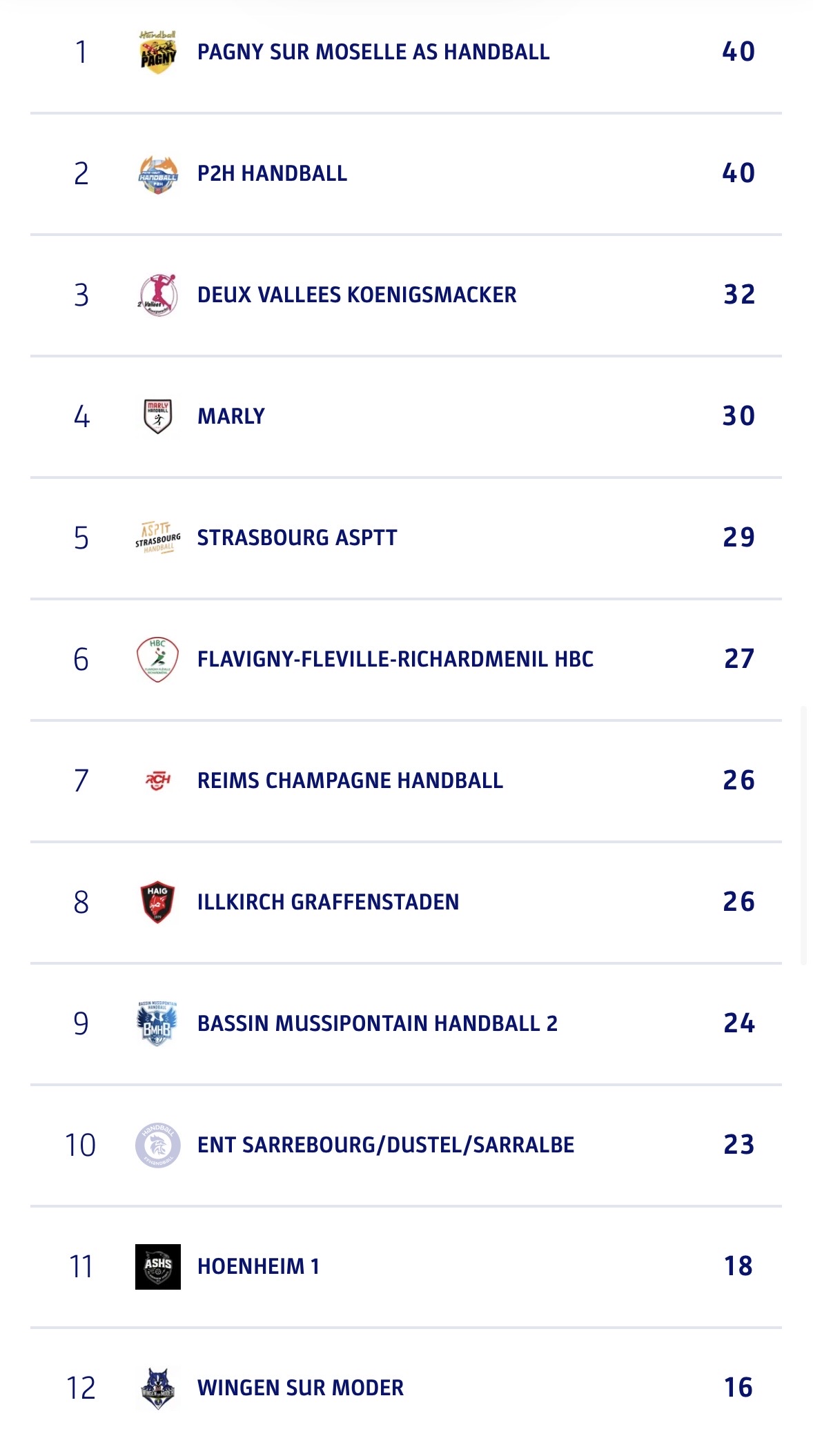Open the PAGNY SUR MOSELLE AS HANDBALL team
Screen dimensions: 813x1456
(373, 52)
